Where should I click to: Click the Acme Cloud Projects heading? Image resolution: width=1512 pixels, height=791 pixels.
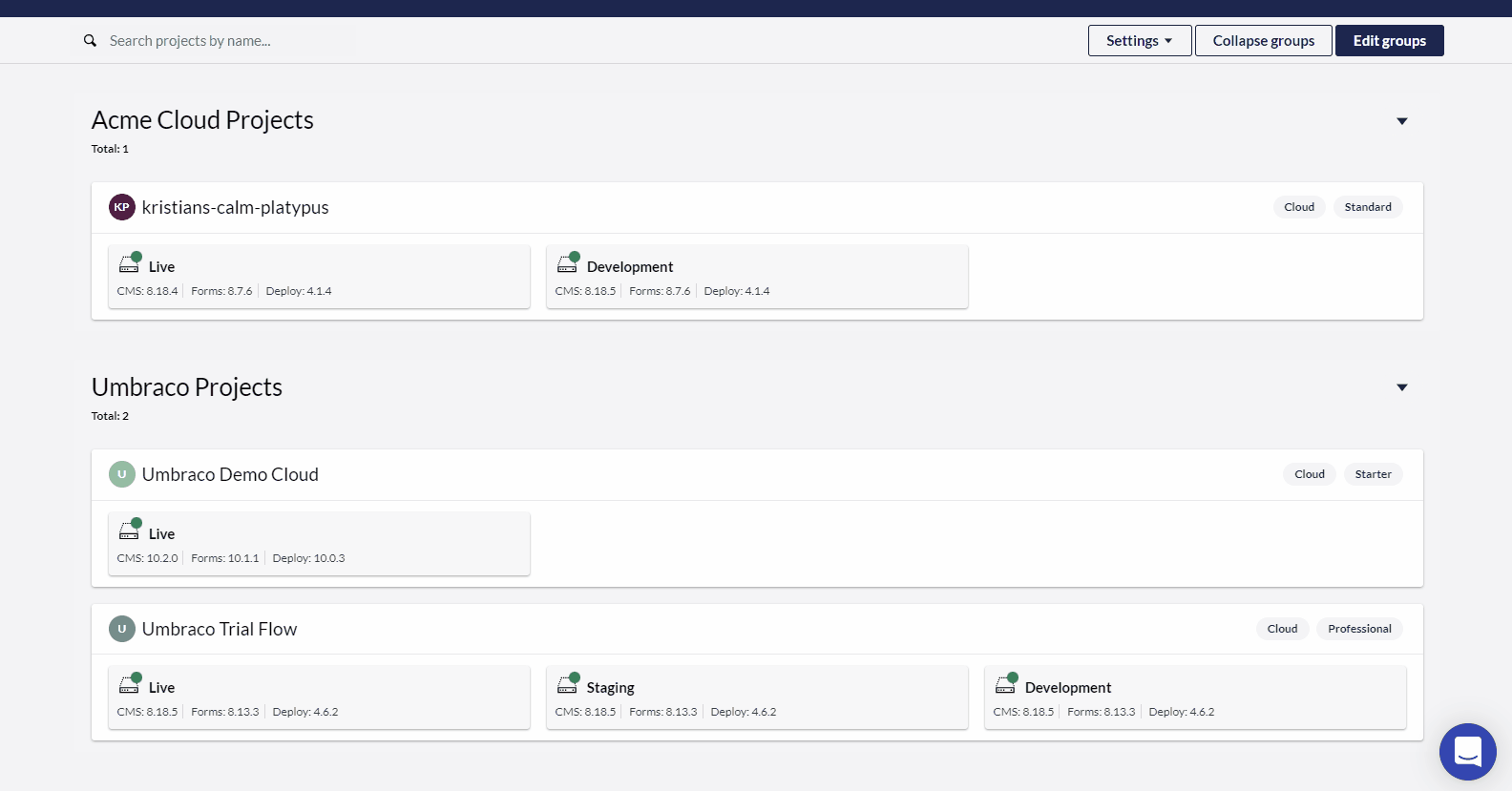[x=202, y=120]
